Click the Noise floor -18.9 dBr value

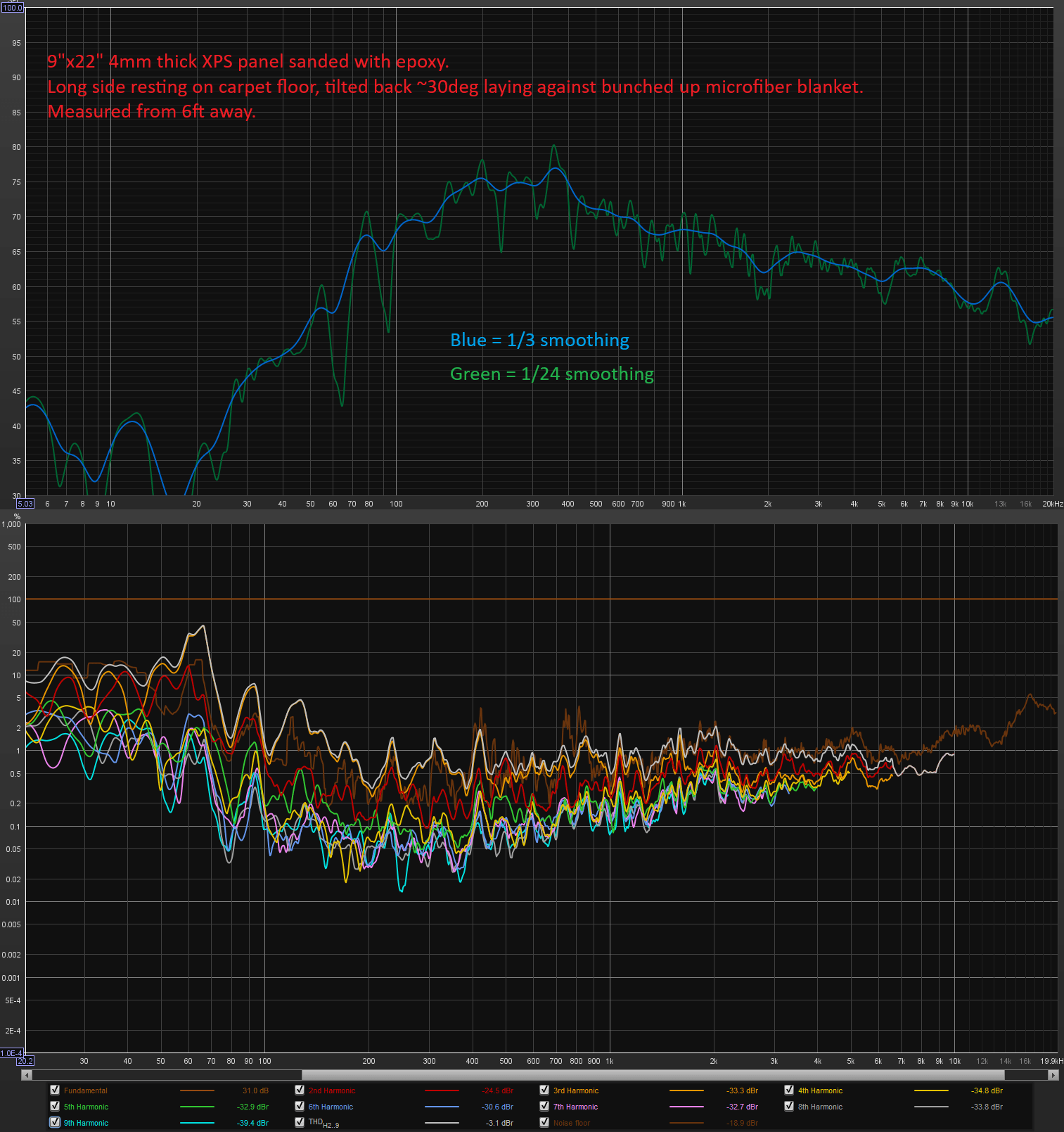(743, 1123)
